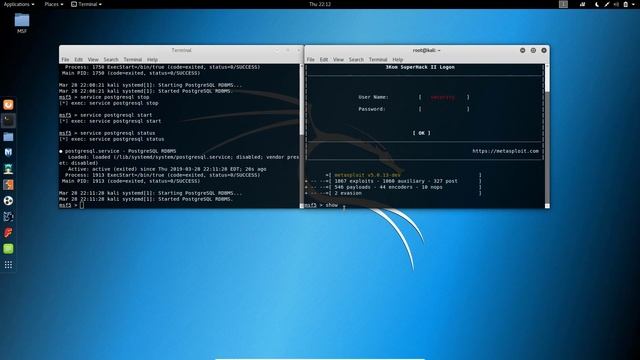Open Search menu in root@kali window

click(356, 60)
